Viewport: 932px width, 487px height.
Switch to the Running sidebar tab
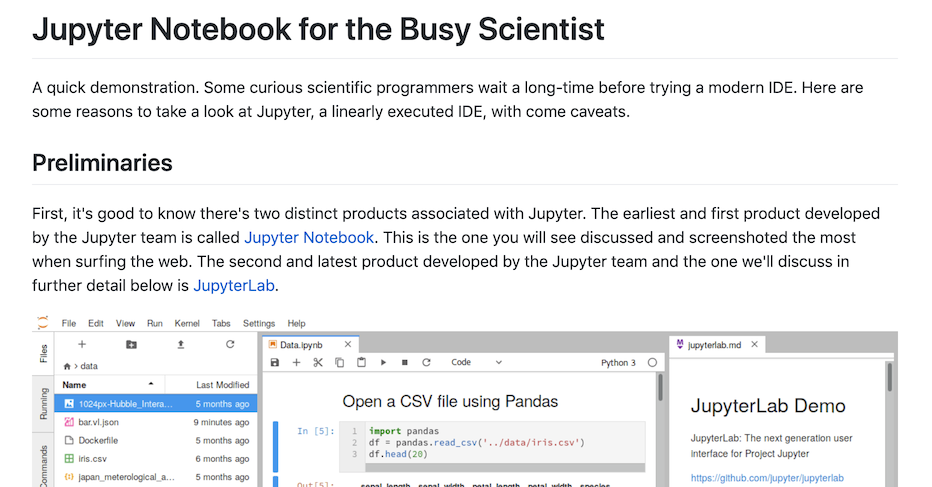tap(43, 404)
